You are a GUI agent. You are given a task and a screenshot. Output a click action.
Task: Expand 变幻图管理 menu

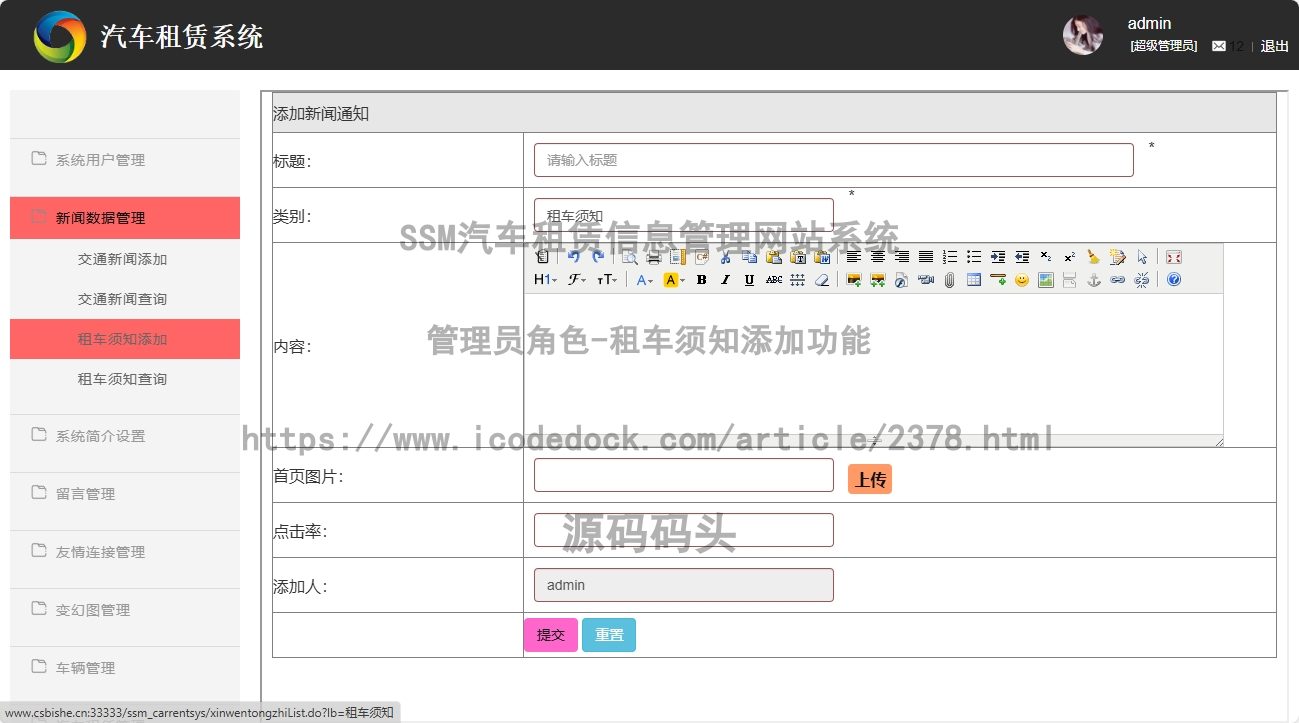pos(125,610)
